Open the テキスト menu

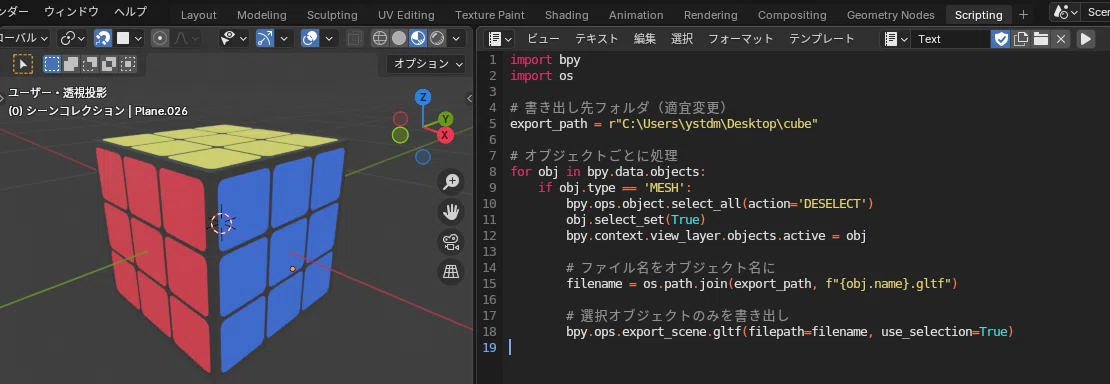[596, 38]
